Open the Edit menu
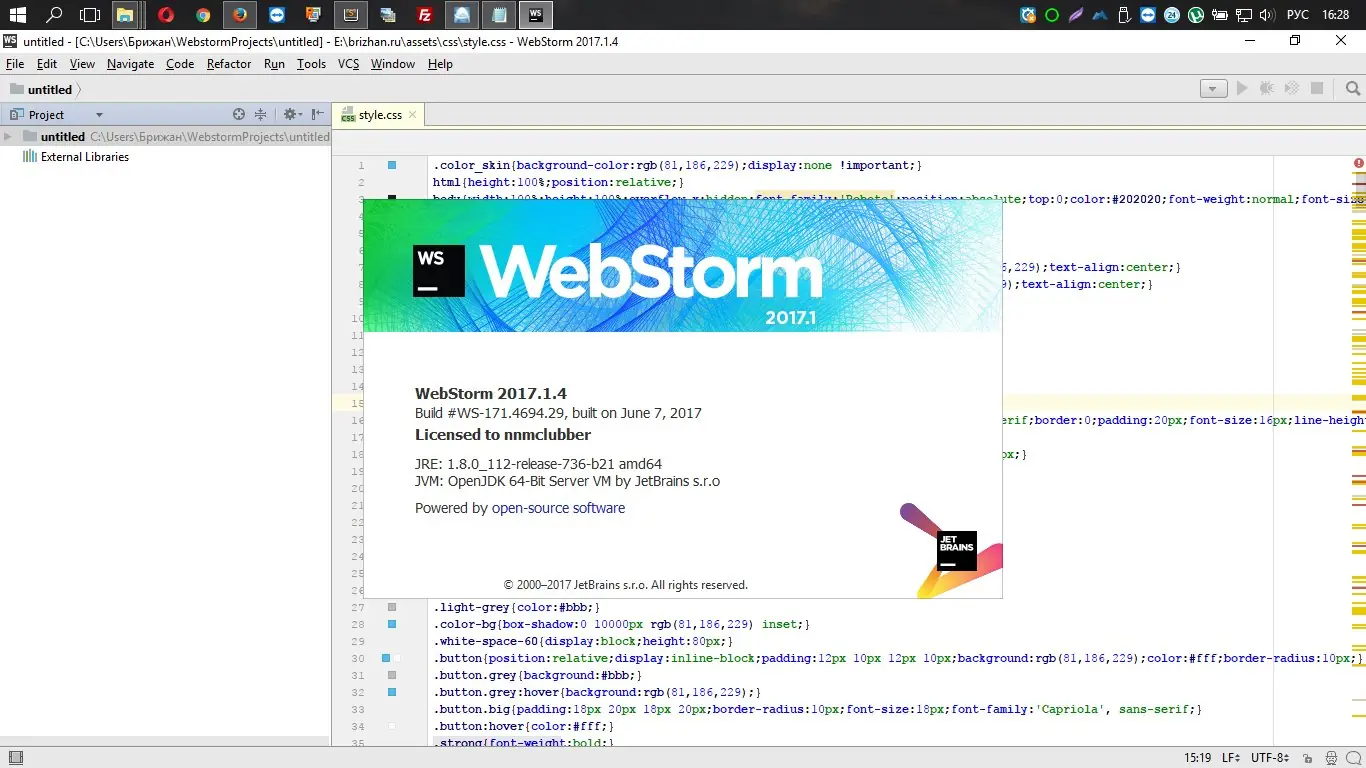This screenshot has width=1366, height=768. coord(47,64)
